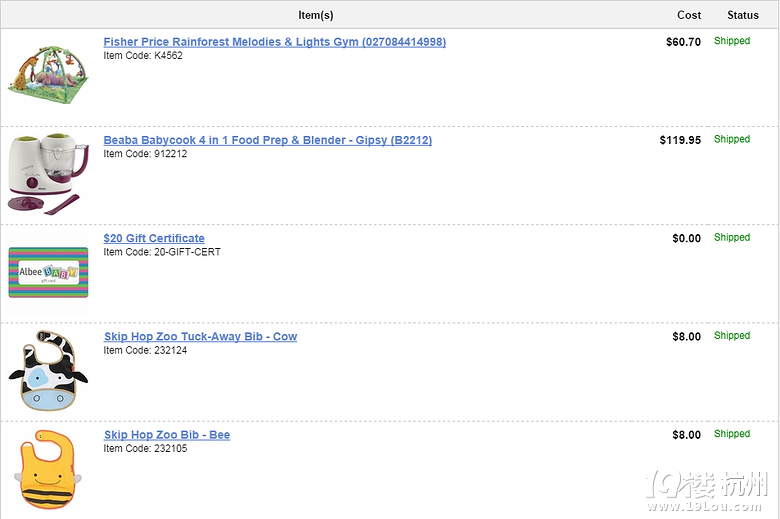Click the Item(s) column header
The width and height of the screenshot is (780, 519).
pos(316,15)
